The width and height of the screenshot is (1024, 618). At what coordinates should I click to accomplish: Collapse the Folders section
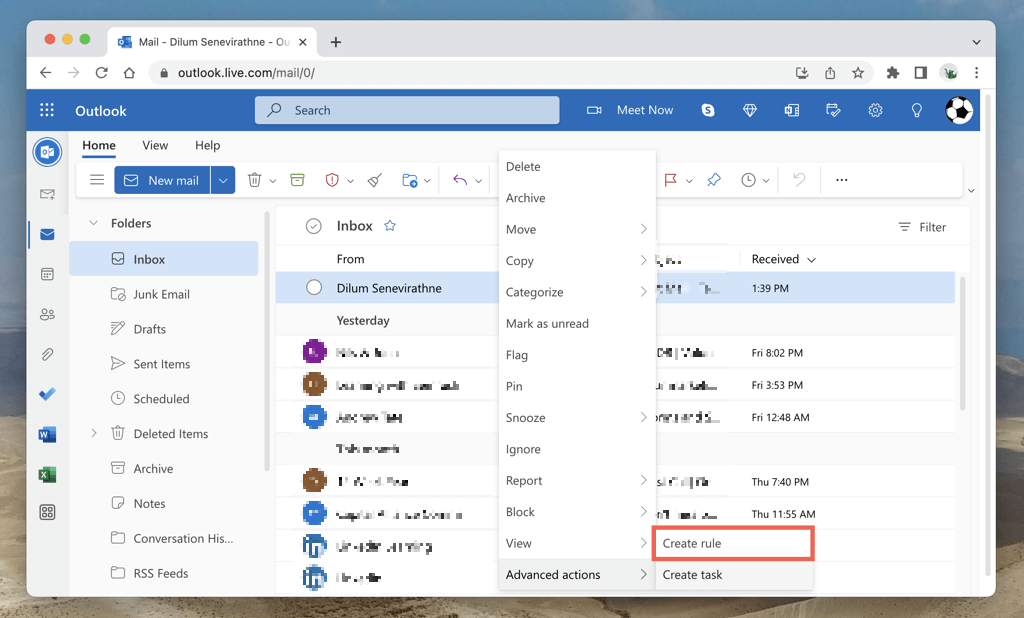click(94, 223)
